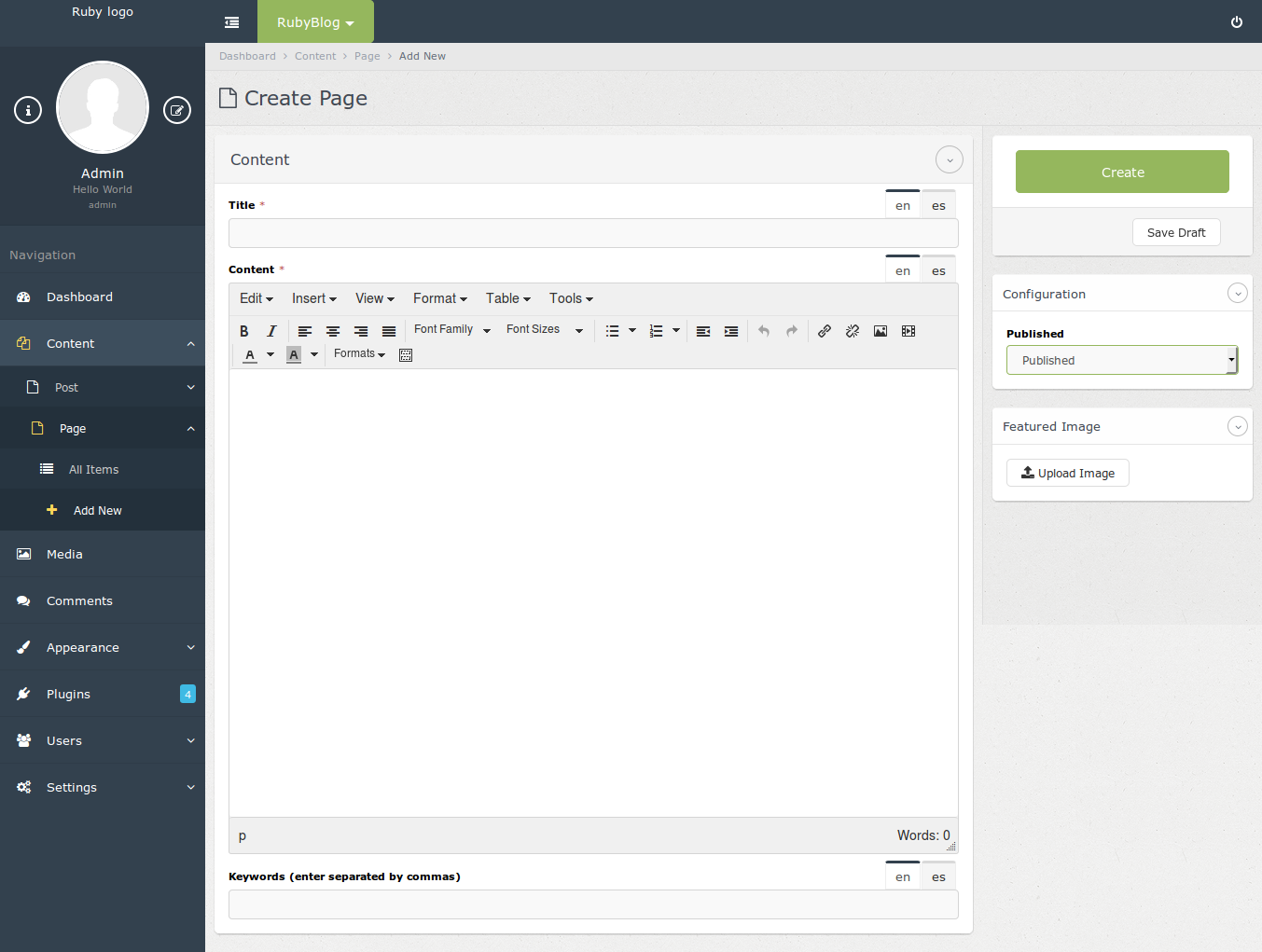Click into the Title input field
Image resolution: width=1262 pixels, height=952 pixels.
[x=593, y=233]
